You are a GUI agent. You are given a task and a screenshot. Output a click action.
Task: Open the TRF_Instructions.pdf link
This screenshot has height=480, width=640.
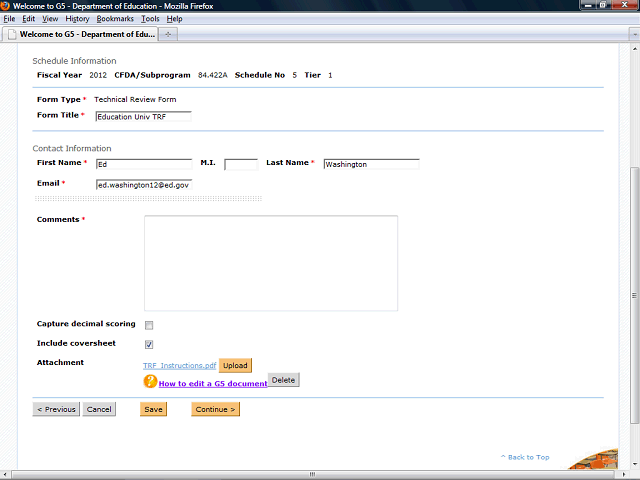click(179, 366)
